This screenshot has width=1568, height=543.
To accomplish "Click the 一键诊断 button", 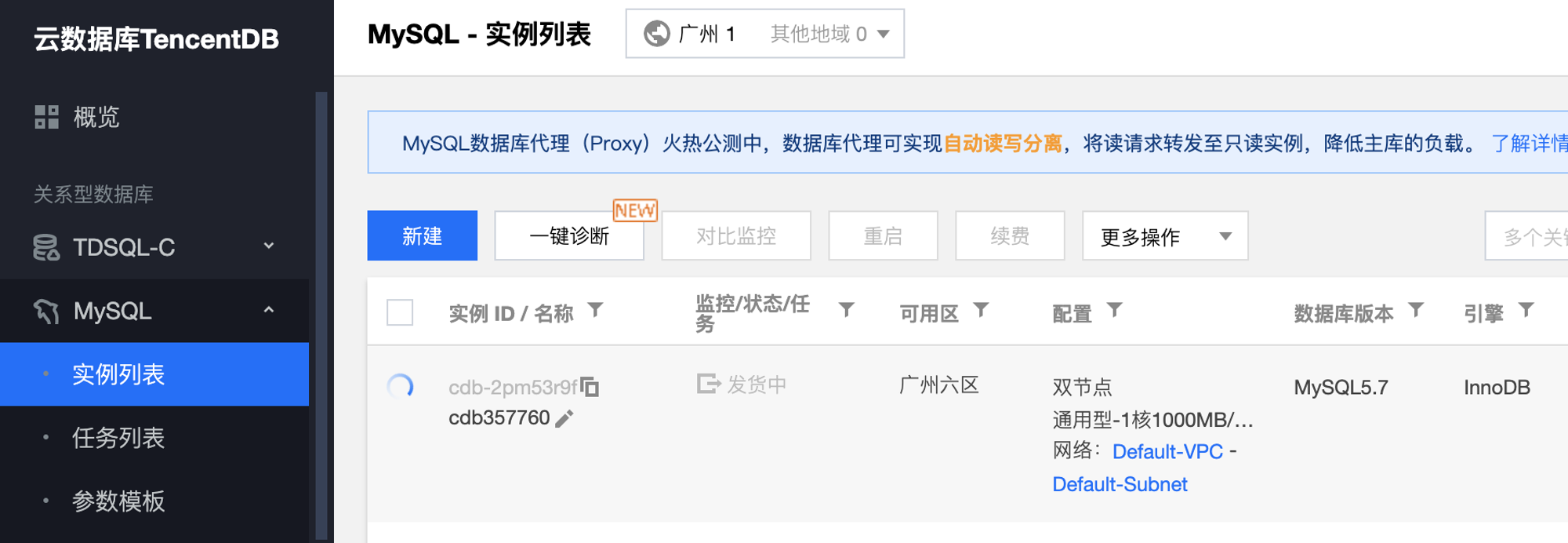I will click(569, 235).
